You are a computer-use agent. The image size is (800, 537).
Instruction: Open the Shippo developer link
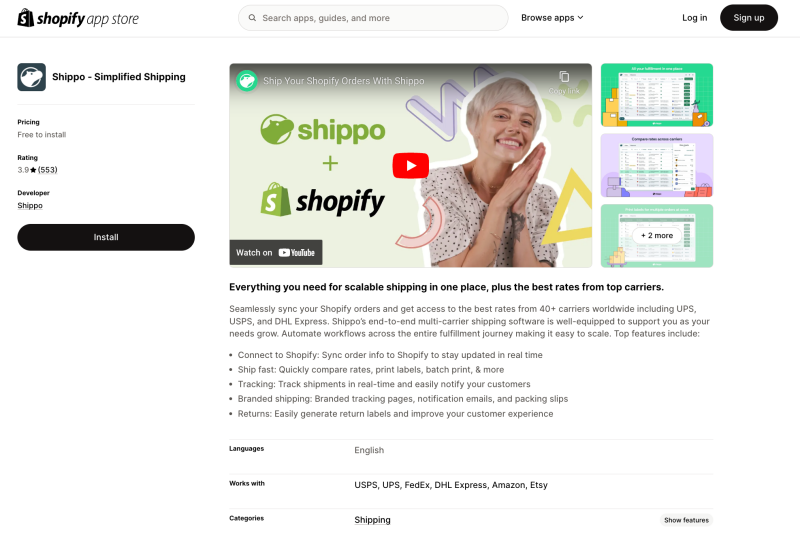tap(30, 206)
